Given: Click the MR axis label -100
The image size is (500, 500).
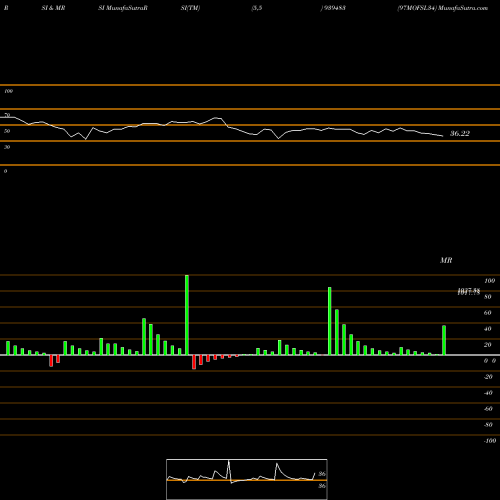Looking at the screenshot, I should [x=490, y=441].
